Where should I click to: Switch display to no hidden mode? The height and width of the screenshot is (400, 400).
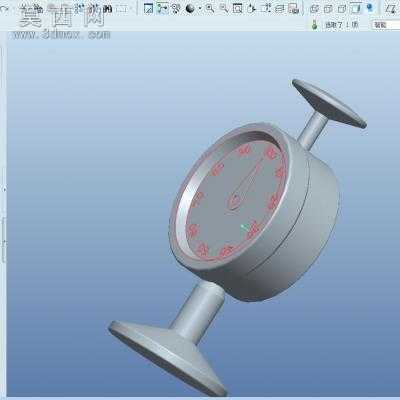[342, 9]
